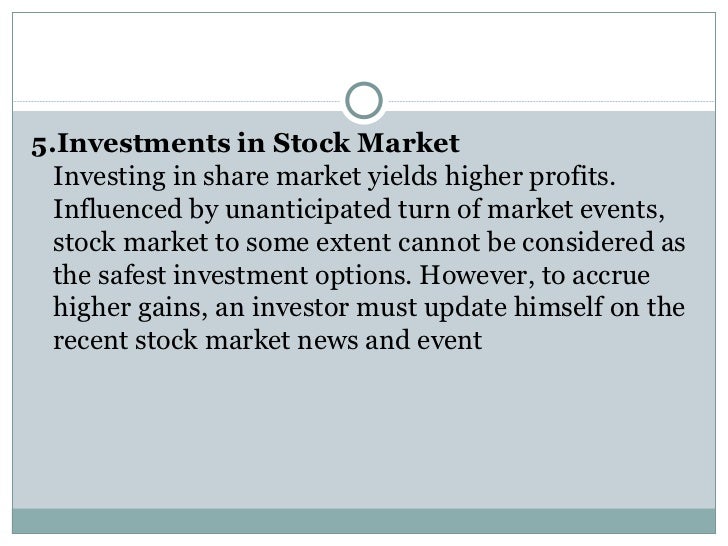Click the blank gray area below the paragraph
This screenshot has width=728, height=546.
364,429
